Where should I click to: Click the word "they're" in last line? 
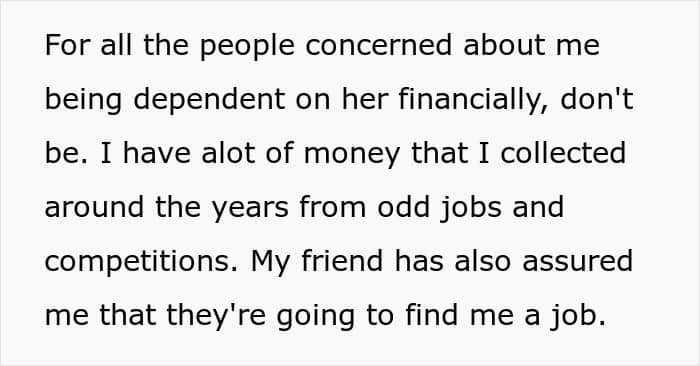click(216, 317)
